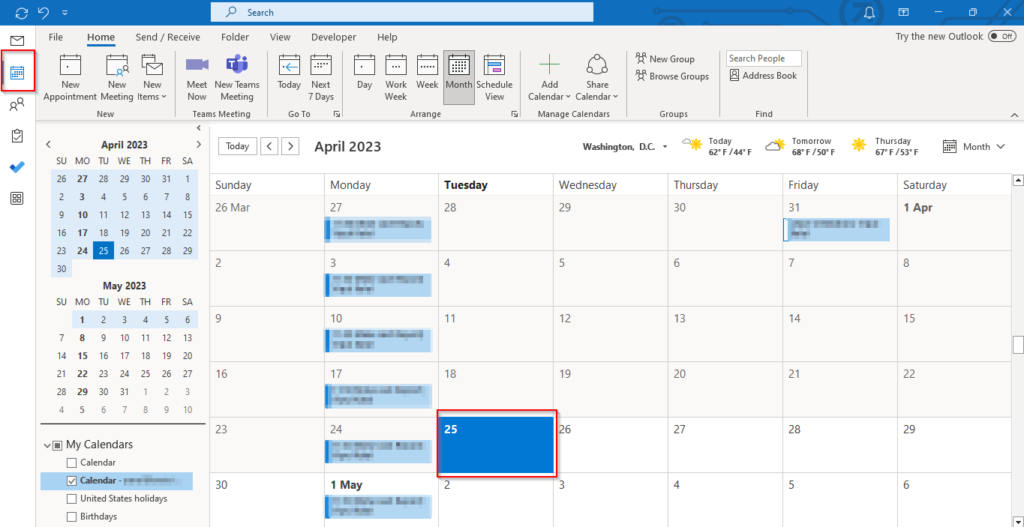The width and height of the screenshot is (1024, 527).
Task: Check the first Calendar checkbox under My Calendars
Action: pyautogui.click(x=72, y=462)
